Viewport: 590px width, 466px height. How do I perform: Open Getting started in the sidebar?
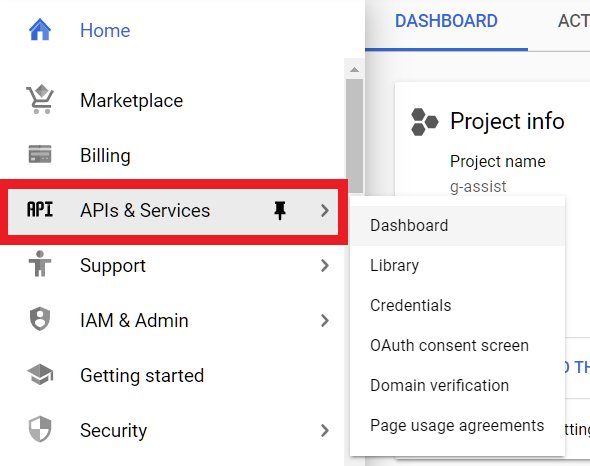[x=142, y=376]
